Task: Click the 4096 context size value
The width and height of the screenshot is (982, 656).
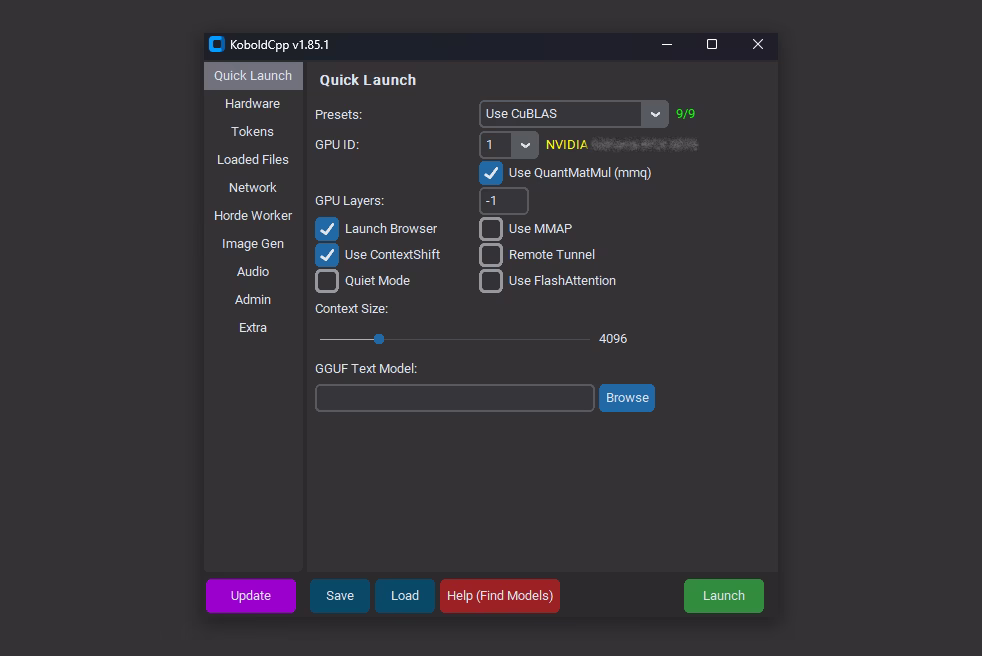Action: pyautogui.click(x=612, y=339)
